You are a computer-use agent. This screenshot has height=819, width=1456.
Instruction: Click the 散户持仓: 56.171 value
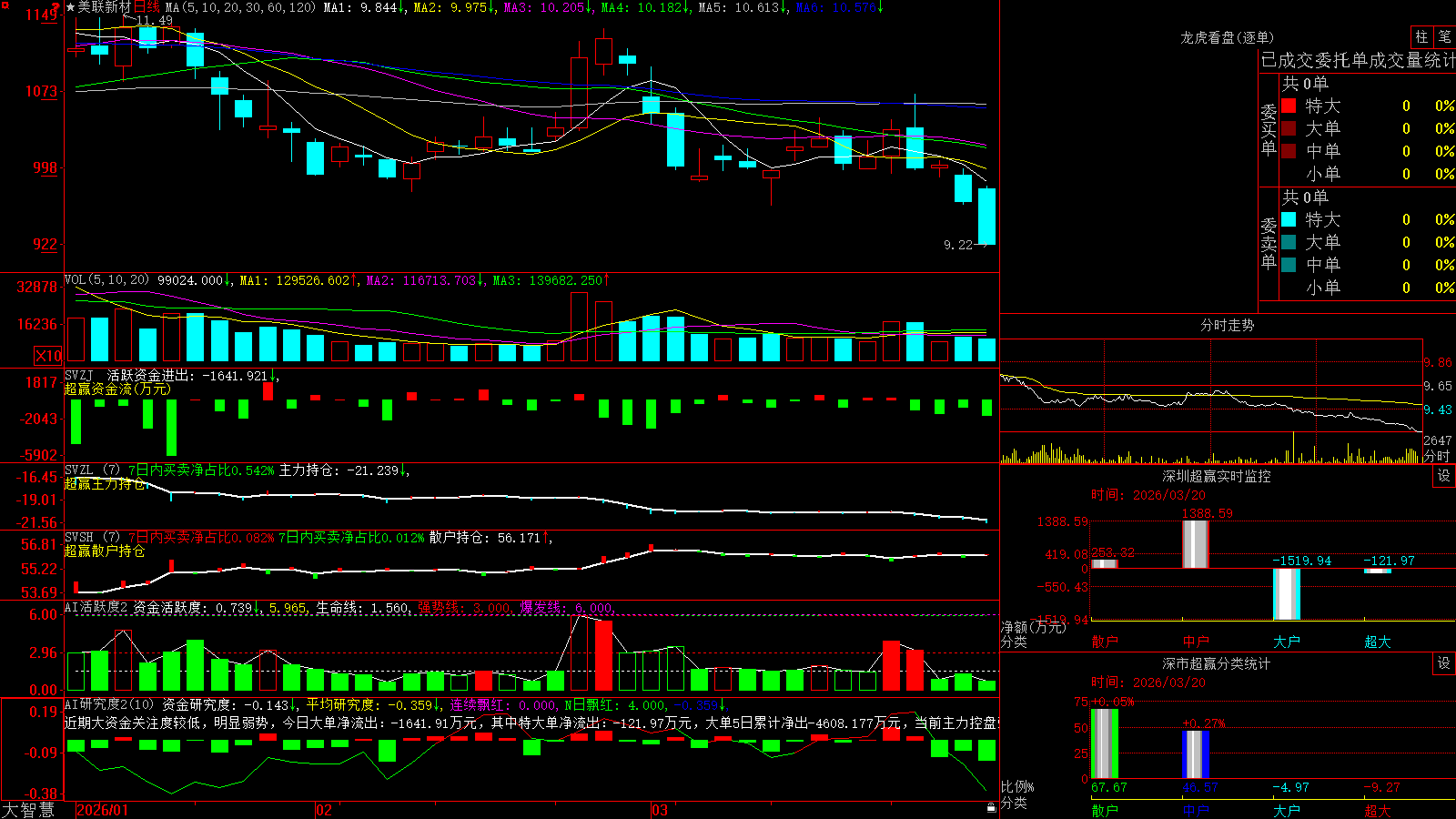pos(490,538)
